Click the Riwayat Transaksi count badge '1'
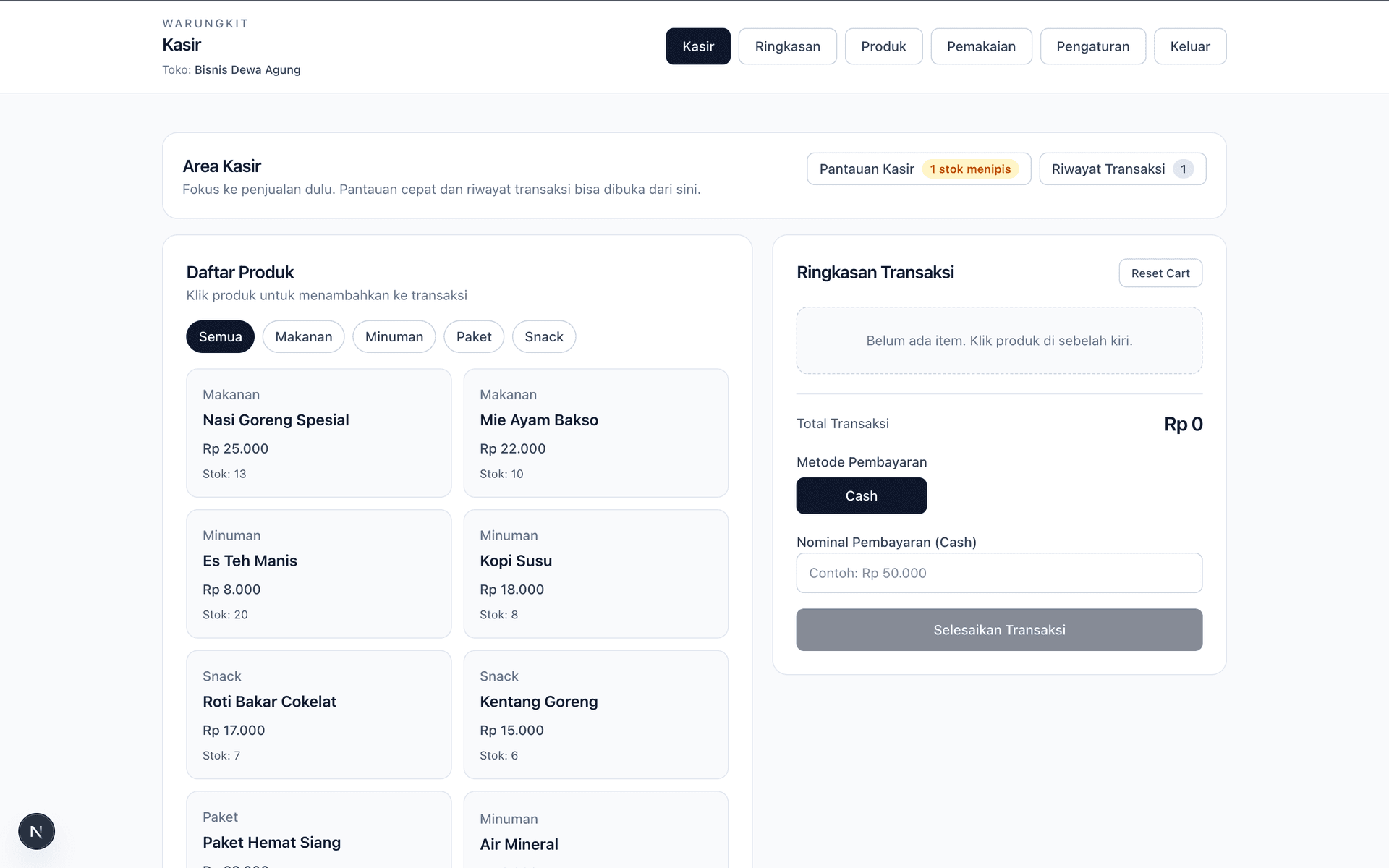 point(1183,169)
